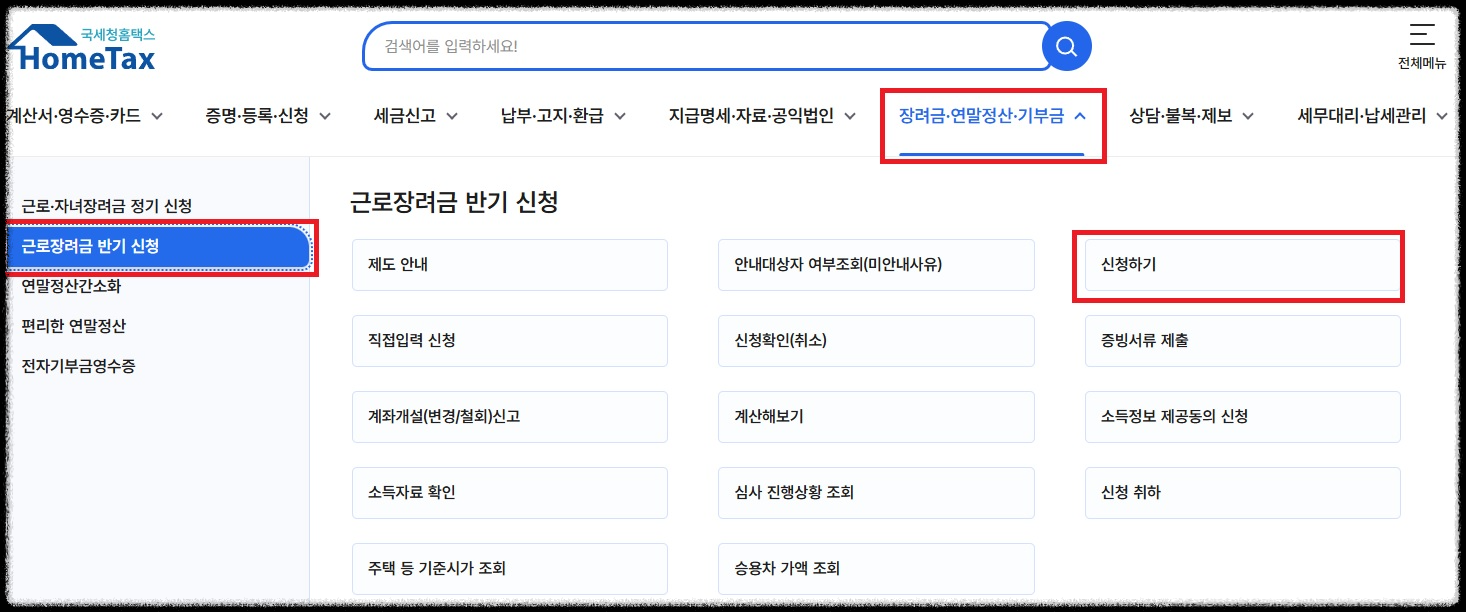Open 주택 등 기준시가 조회
This screenshot has width=1466, height=612.
509,568
